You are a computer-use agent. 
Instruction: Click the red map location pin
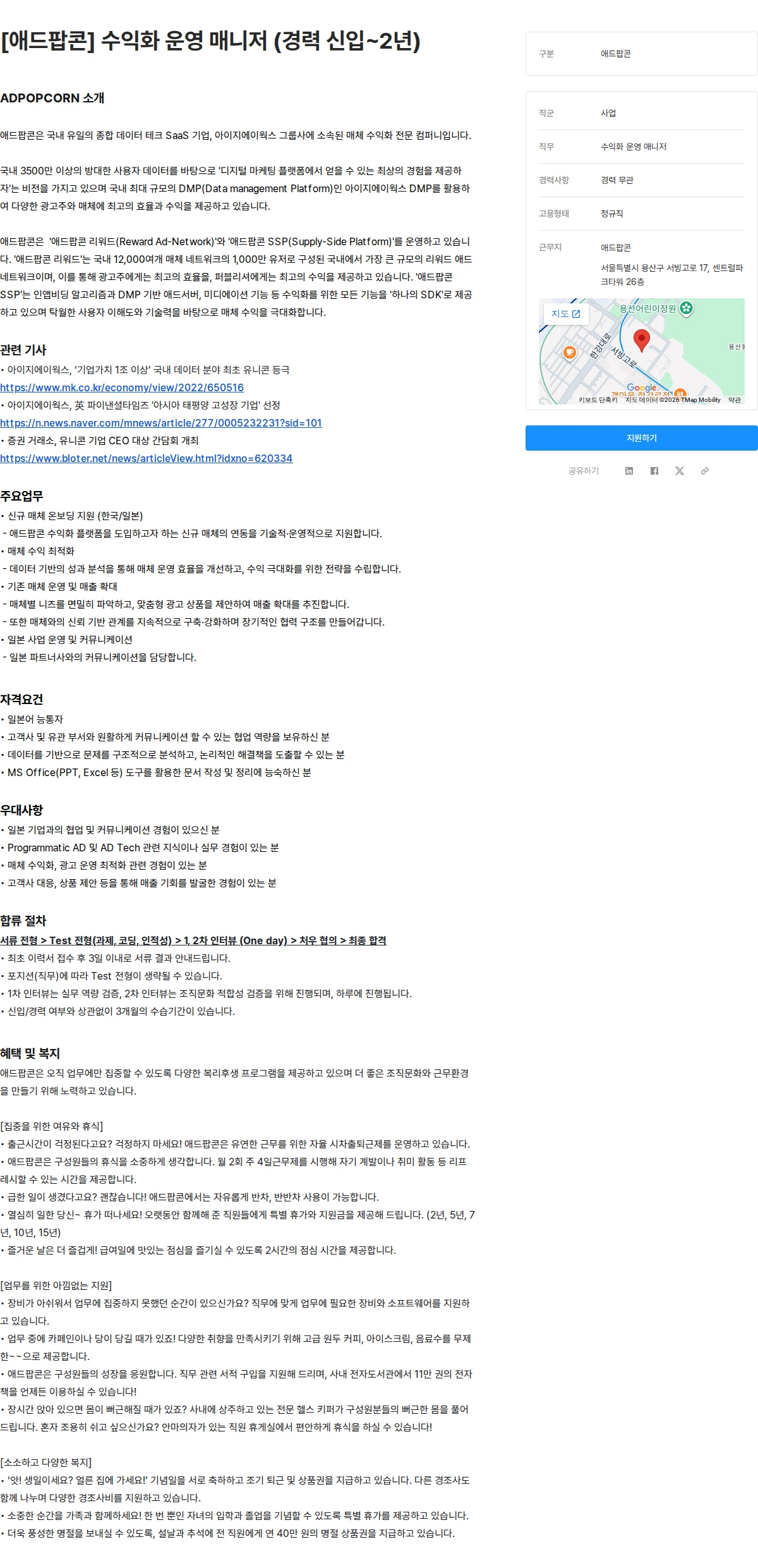[x=642, y=339]
